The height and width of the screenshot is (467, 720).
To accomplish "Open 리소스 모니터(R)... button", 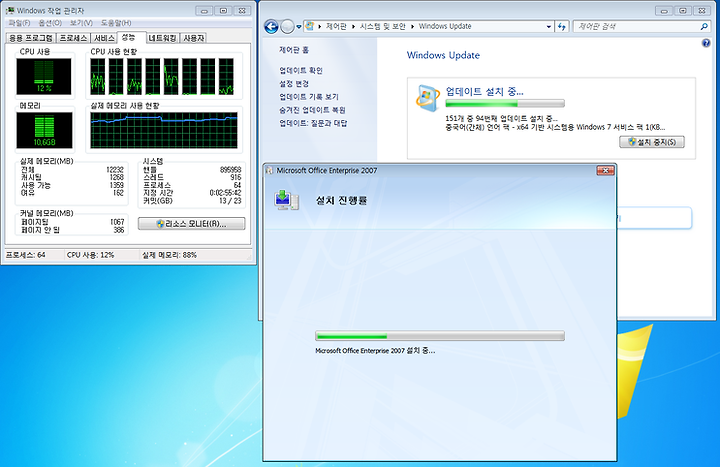I will (x=191, y=224).
